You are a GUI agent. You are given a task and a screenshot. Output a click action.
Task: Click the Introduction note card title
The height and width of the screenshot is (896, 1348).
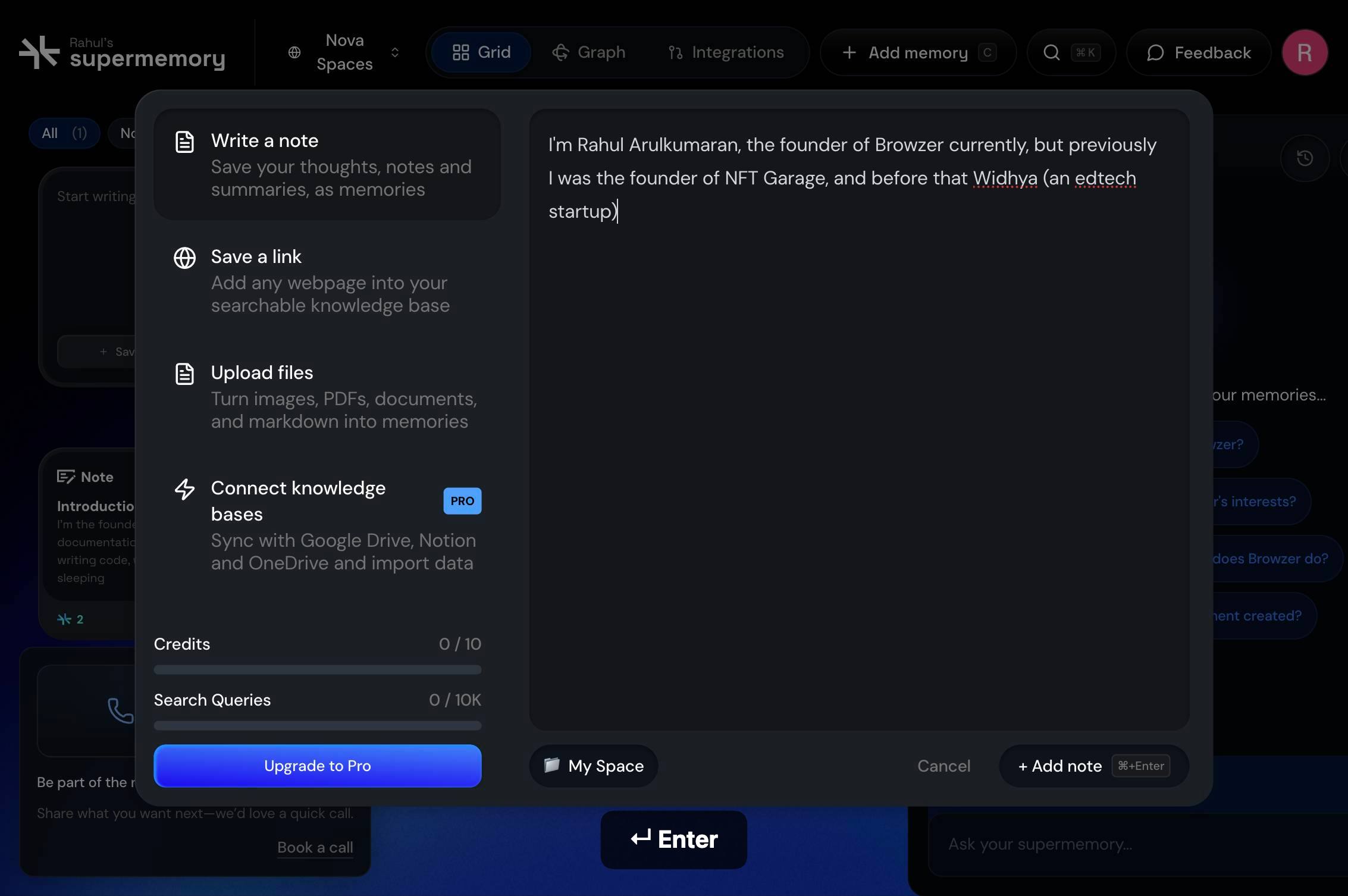click(x=96, y=506)
